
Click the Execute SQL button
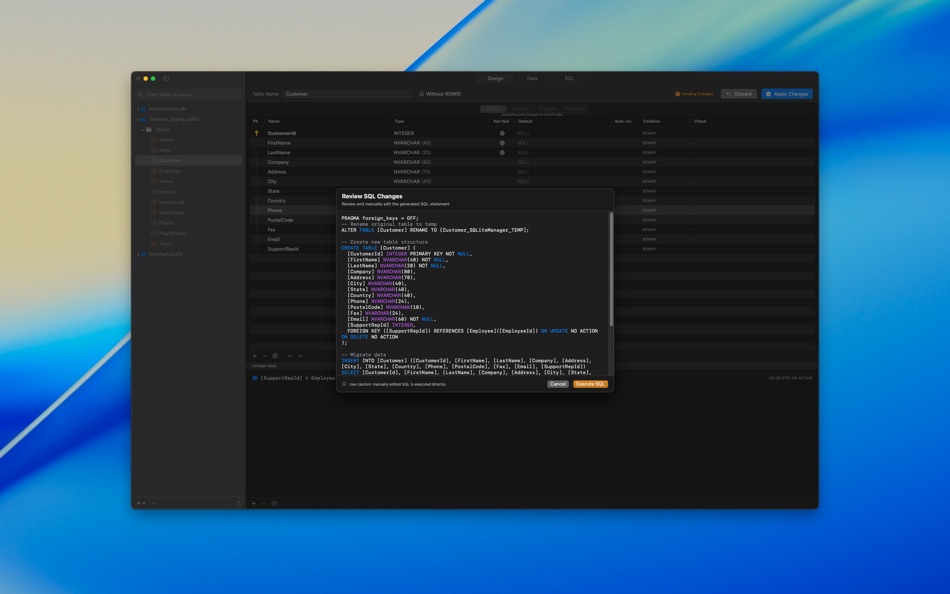590,383
